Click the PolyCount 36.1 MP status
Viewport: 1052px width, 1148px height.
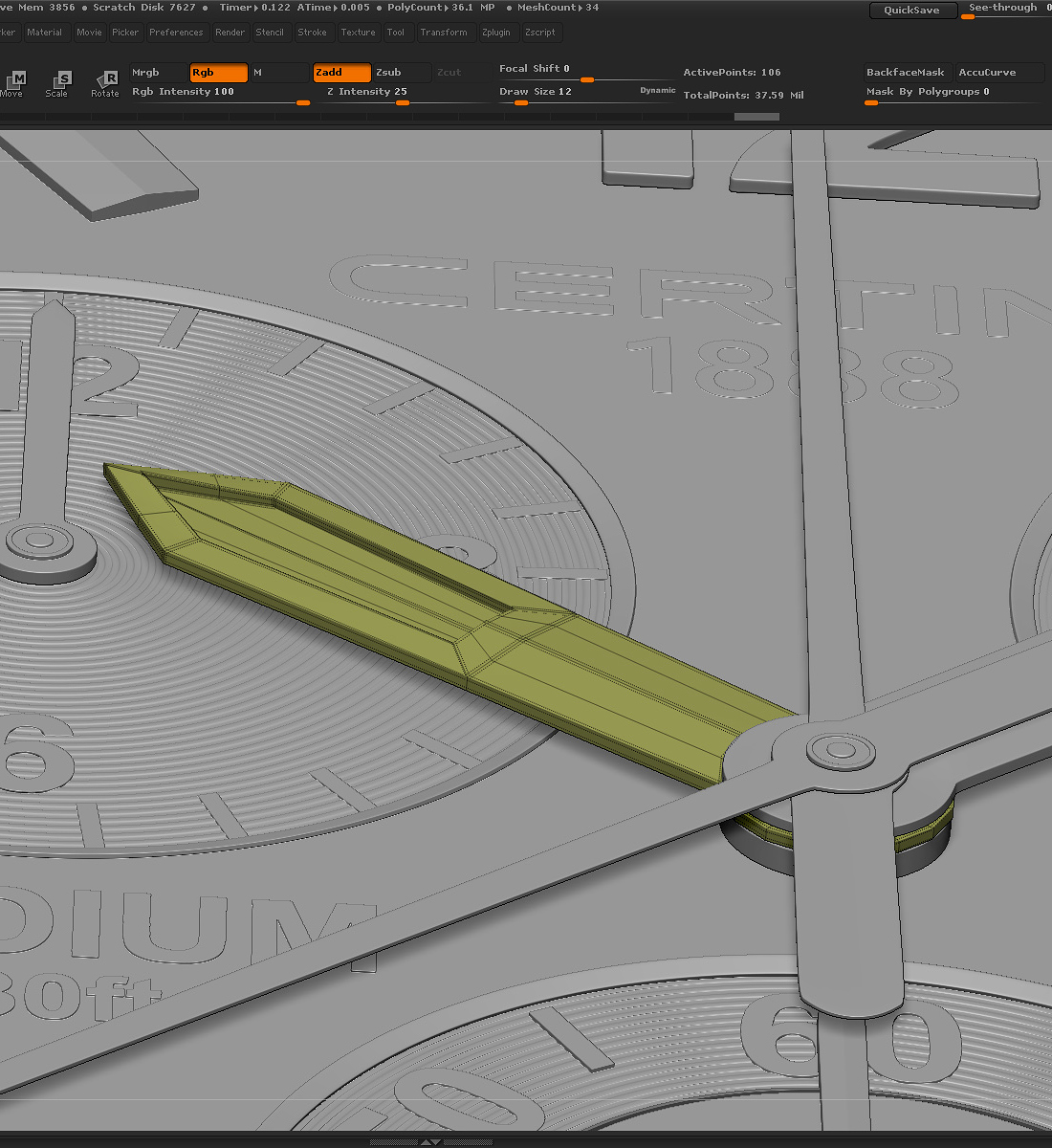click(x=441, y=8)
